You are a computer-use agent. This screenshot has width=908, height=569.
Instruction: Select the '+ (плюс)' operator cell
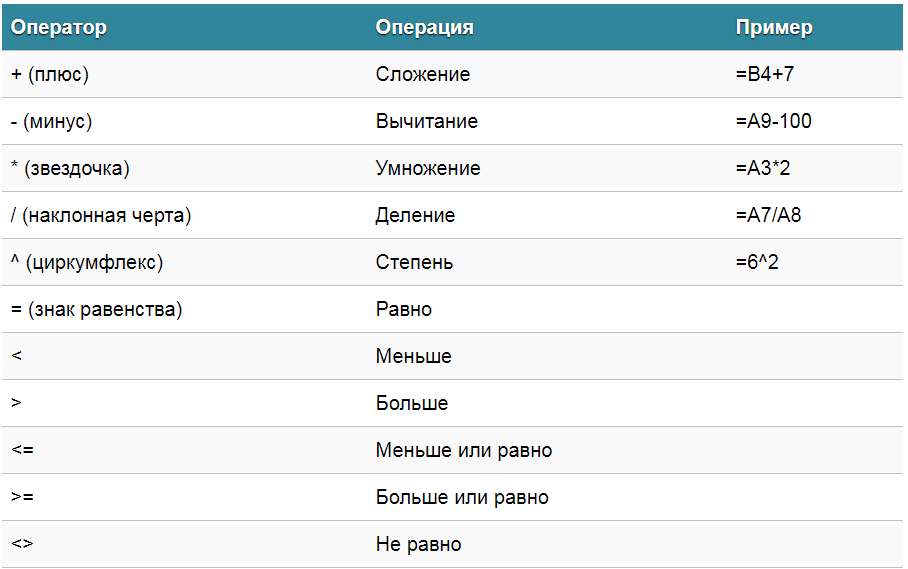pos(50,74)
